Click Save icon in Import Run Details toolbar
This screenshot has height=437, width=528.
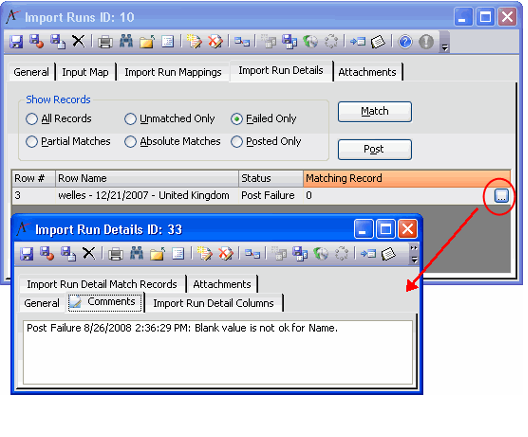pos(26,254)
